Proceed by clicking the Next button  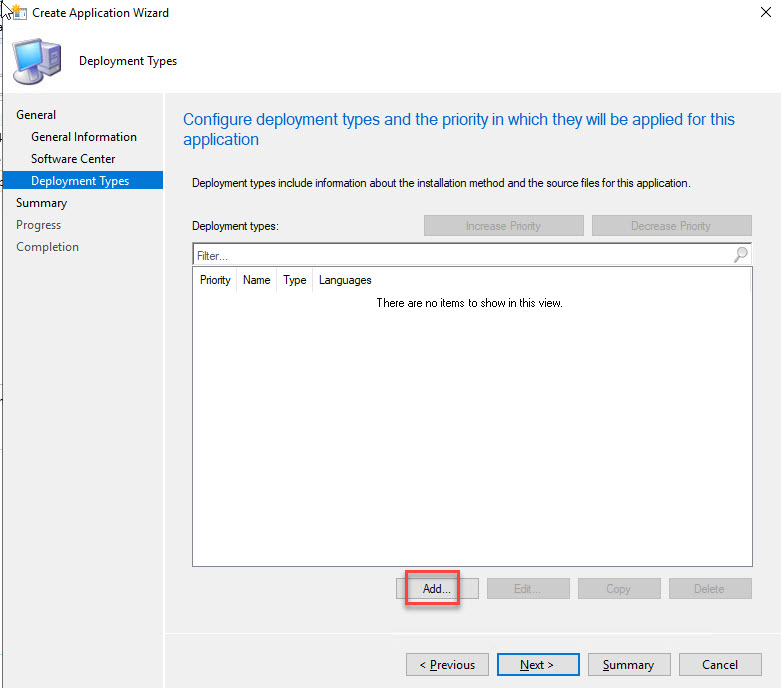(537, 665)
